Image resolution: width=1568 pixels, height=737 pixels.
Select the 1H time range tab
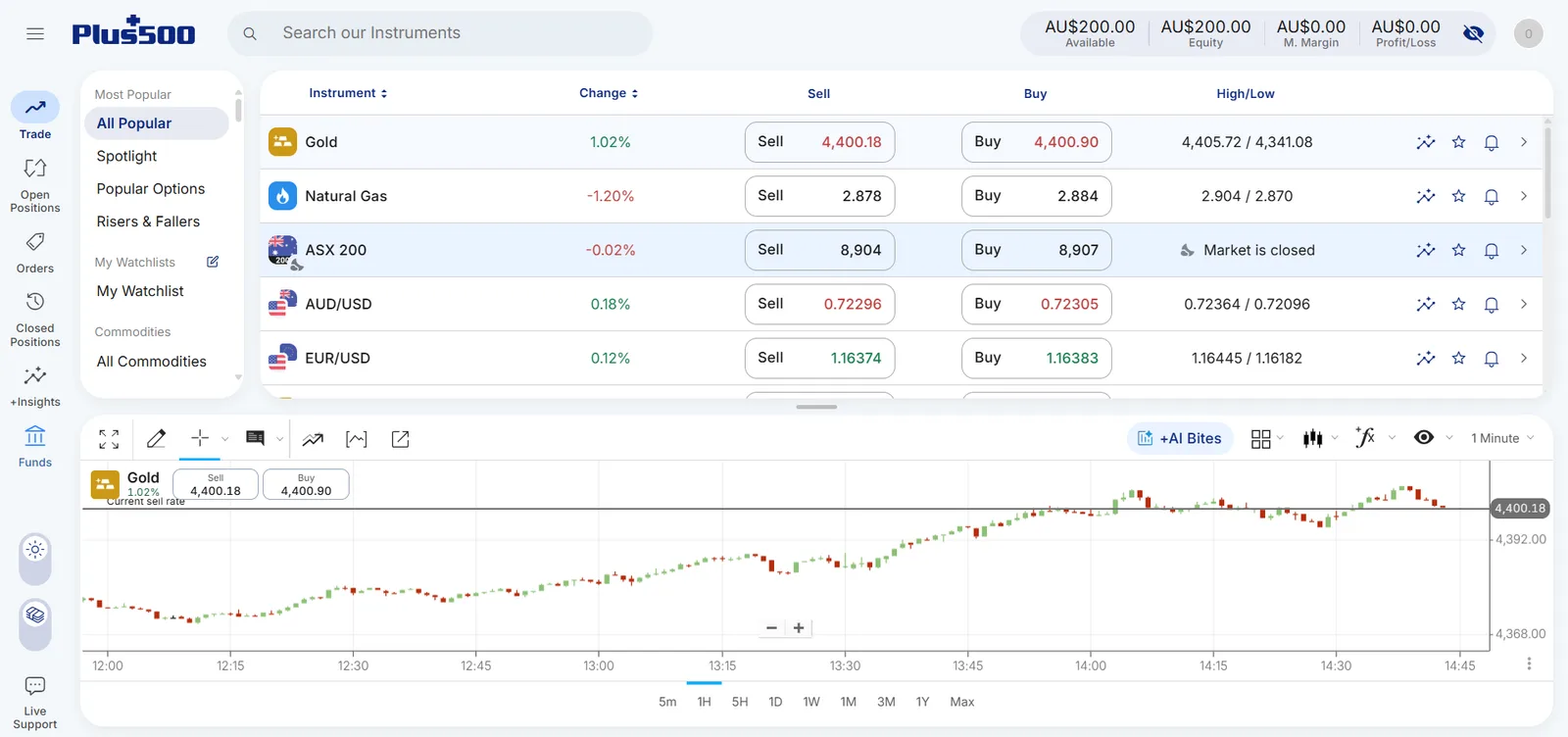click(x=704, y=702)
